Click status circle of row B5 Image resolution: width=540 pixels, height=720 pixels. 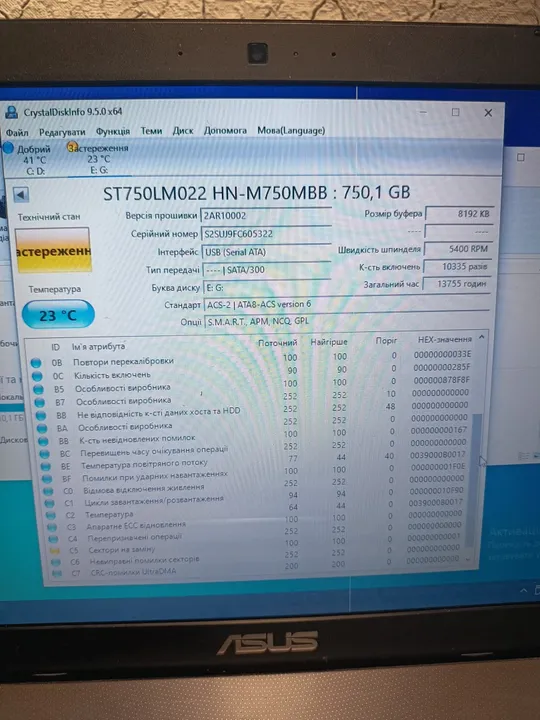(x=39, y=389)
